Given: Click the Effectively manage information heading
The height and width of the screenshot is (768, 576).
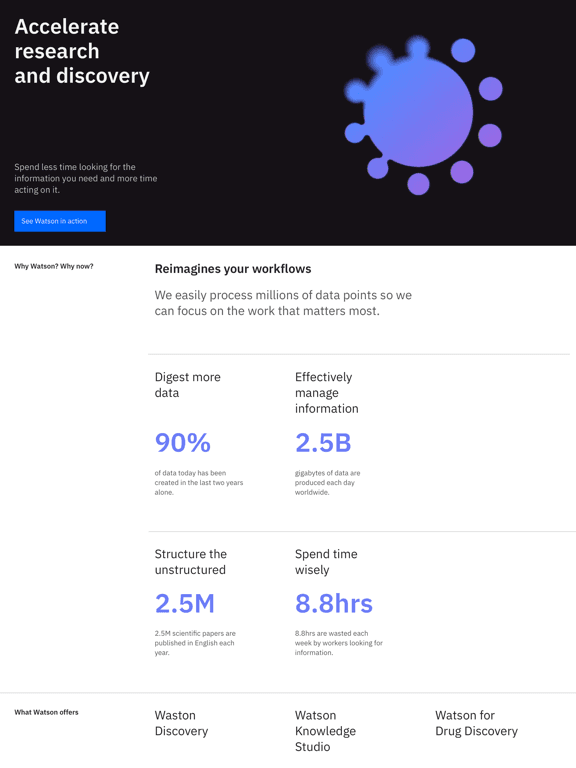Looking at the screenshot, I should tap(327, 393).
